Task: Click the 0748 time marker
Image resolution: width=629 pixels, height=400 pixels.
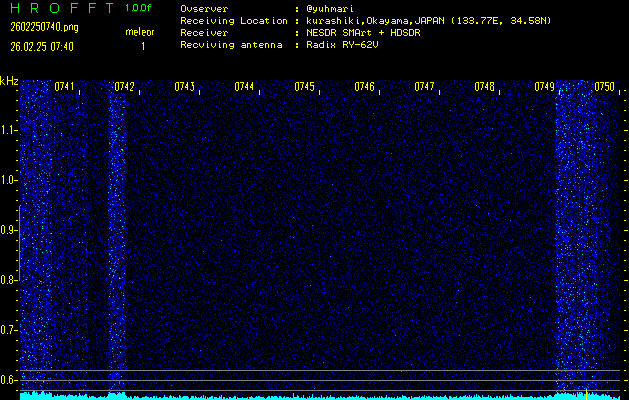Action: pos(484,87)
